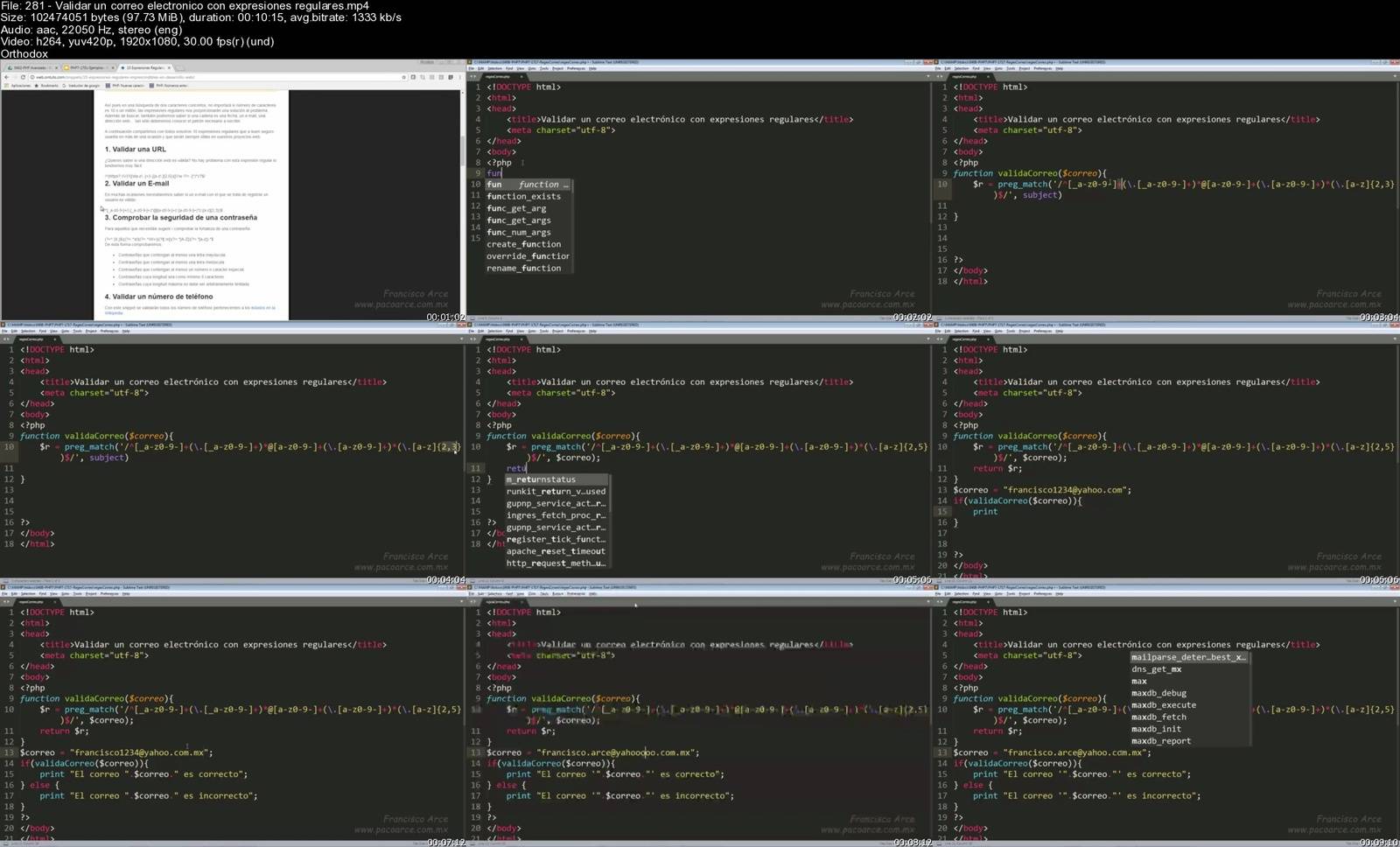Open Chrome three-dot menu in first frame
The image size is (1400, 847).
pos(459,77)
